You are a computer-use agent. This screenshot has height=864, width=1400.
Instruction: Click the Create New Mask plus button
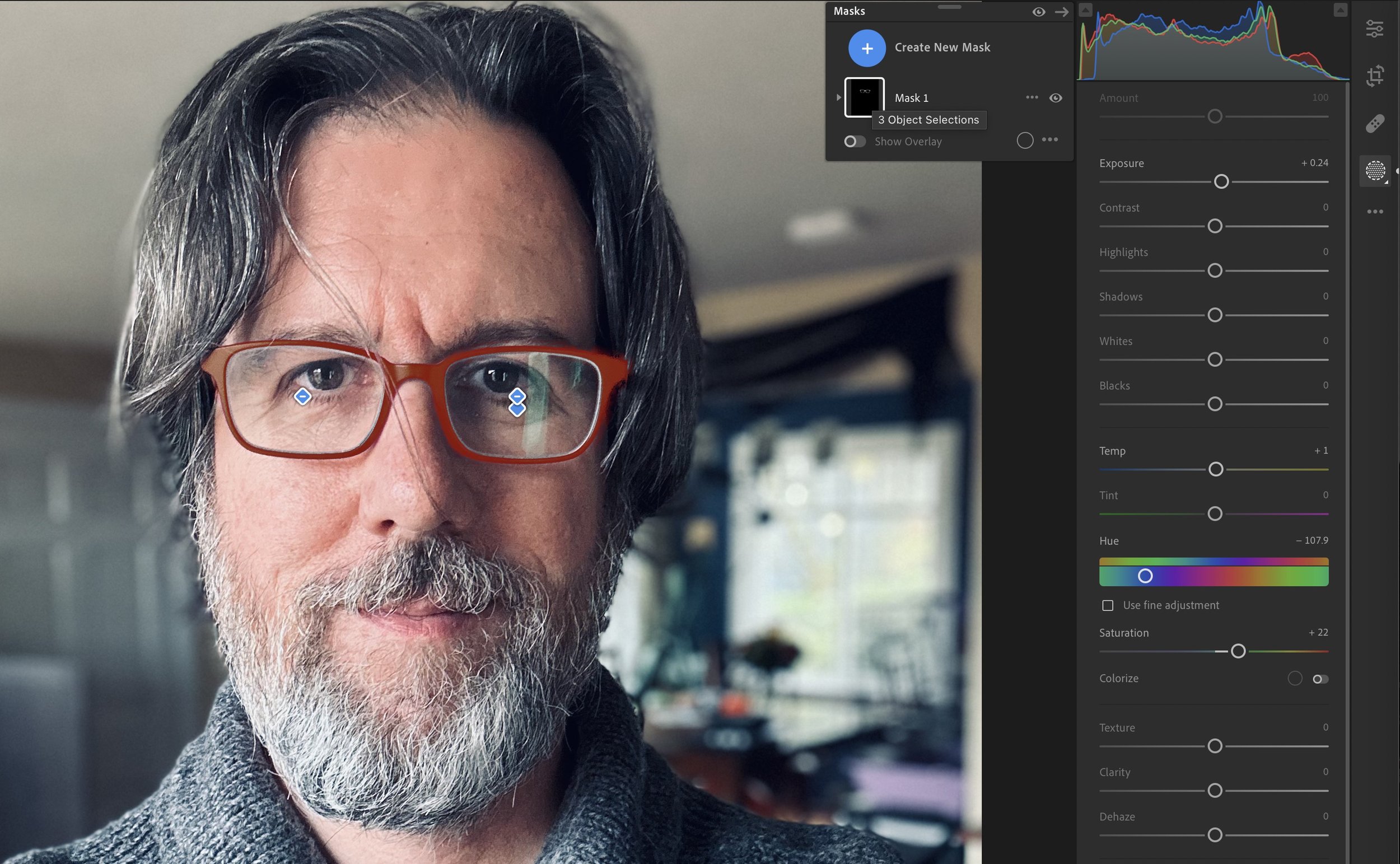click(867, 48)
